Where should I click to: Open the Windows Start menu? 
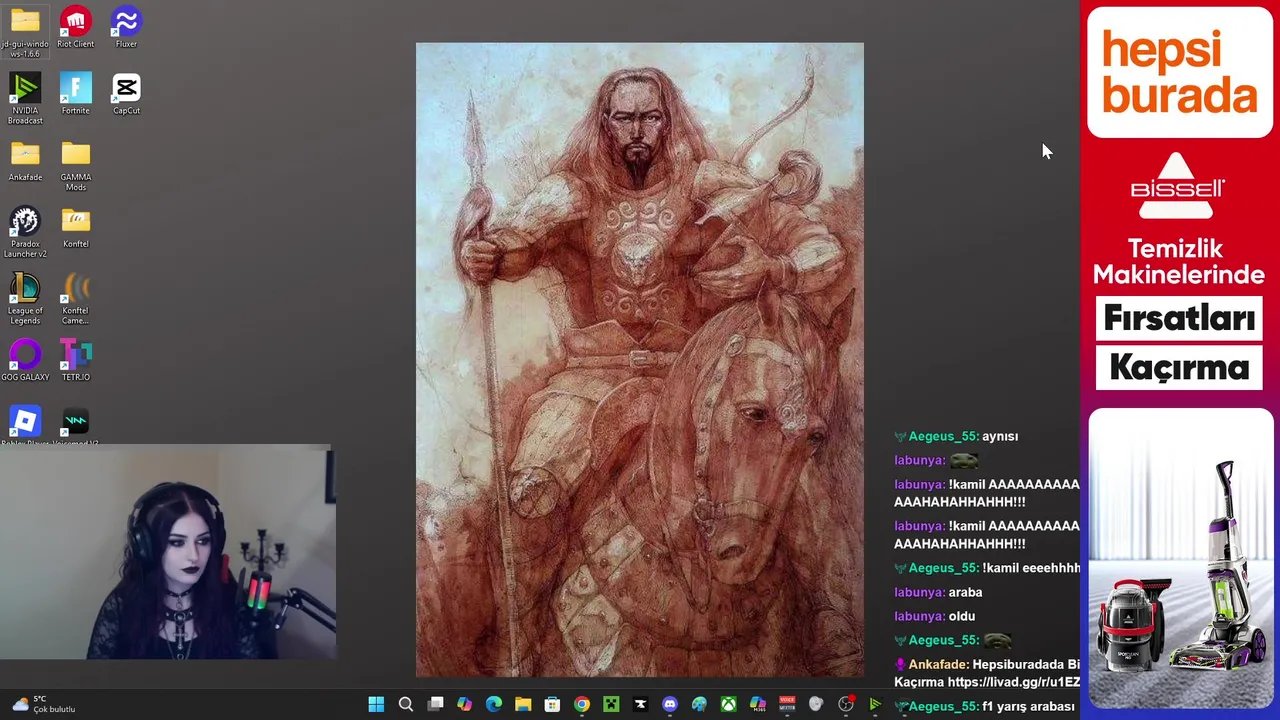tap(376, 705)
